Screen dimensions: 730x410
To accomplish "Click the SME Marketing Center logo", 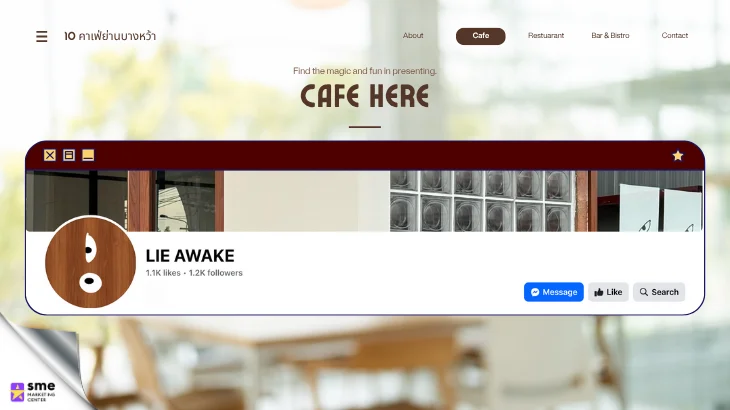I will (x=33, y=391).
